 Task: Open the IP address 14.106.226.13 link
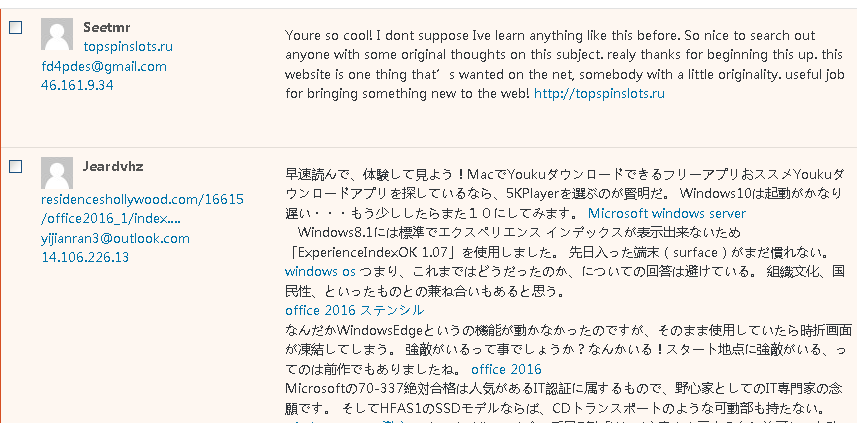tap(85, 257)
